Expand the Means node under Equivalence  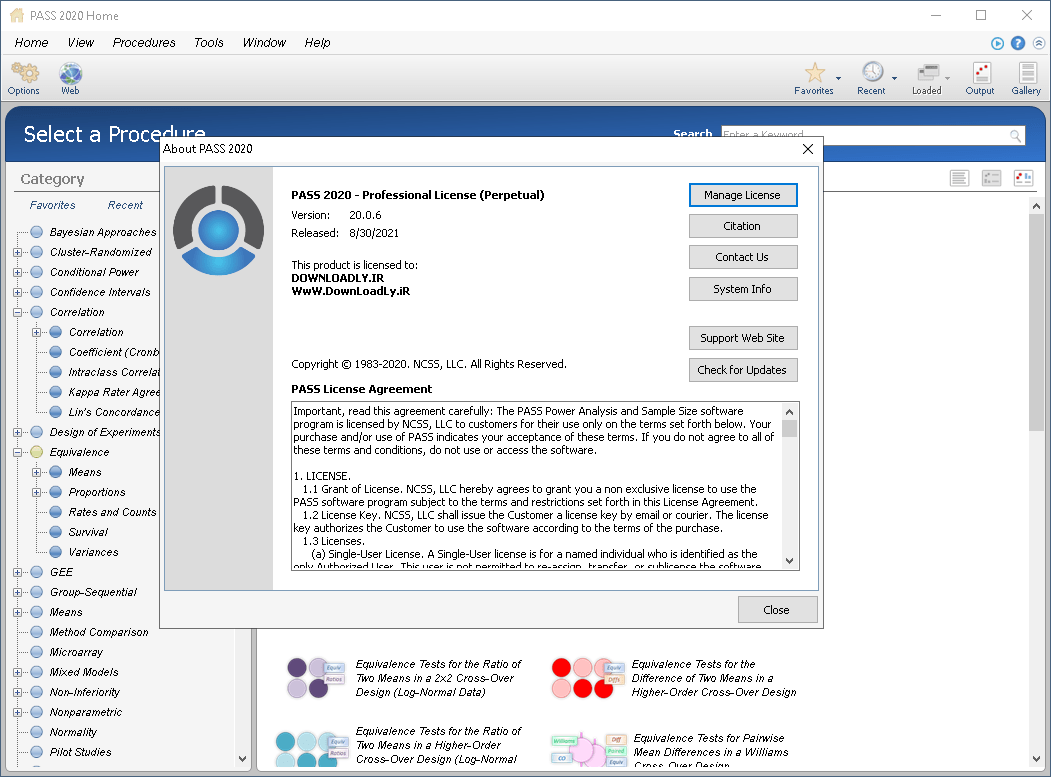point(36,472)
